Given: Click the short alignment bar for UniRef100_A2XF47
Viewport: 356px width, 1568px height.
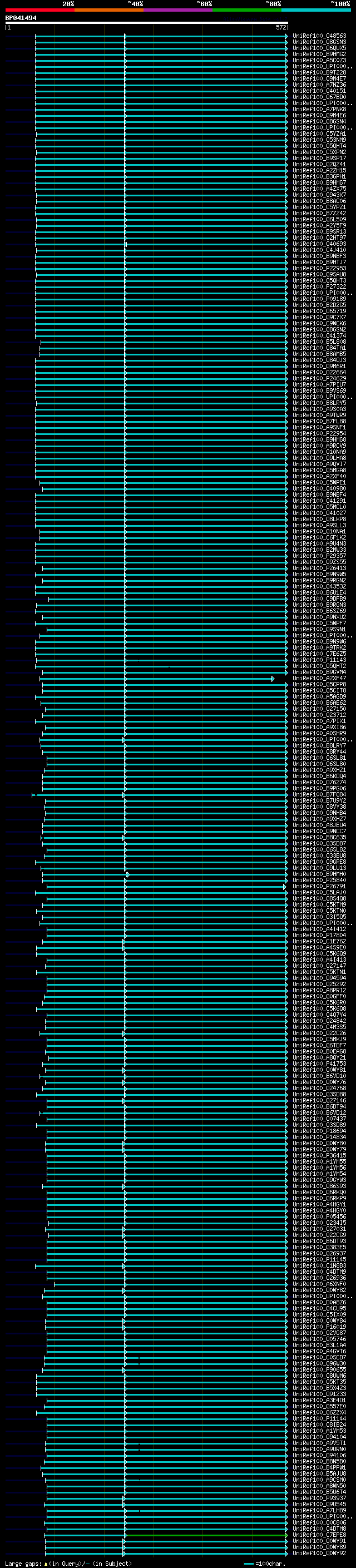Looking at the screenshot, I should pos(157,678).
